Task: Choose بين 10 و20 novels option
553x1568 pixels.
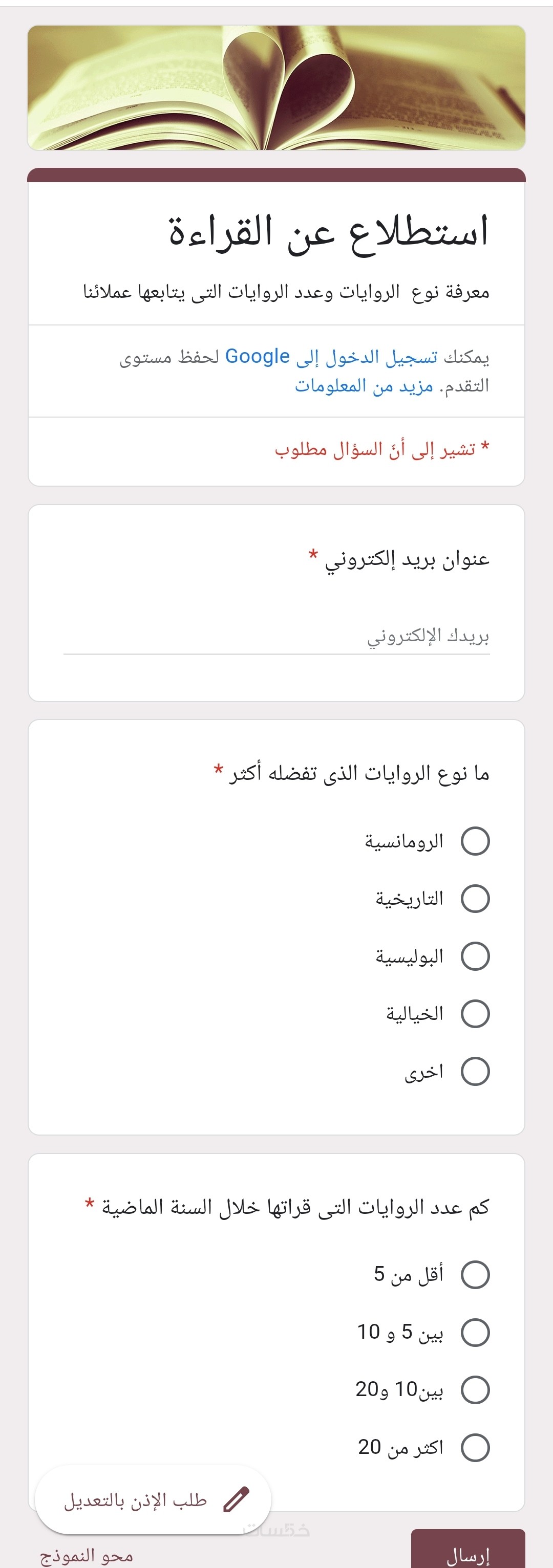Action: pos(475,1389)
